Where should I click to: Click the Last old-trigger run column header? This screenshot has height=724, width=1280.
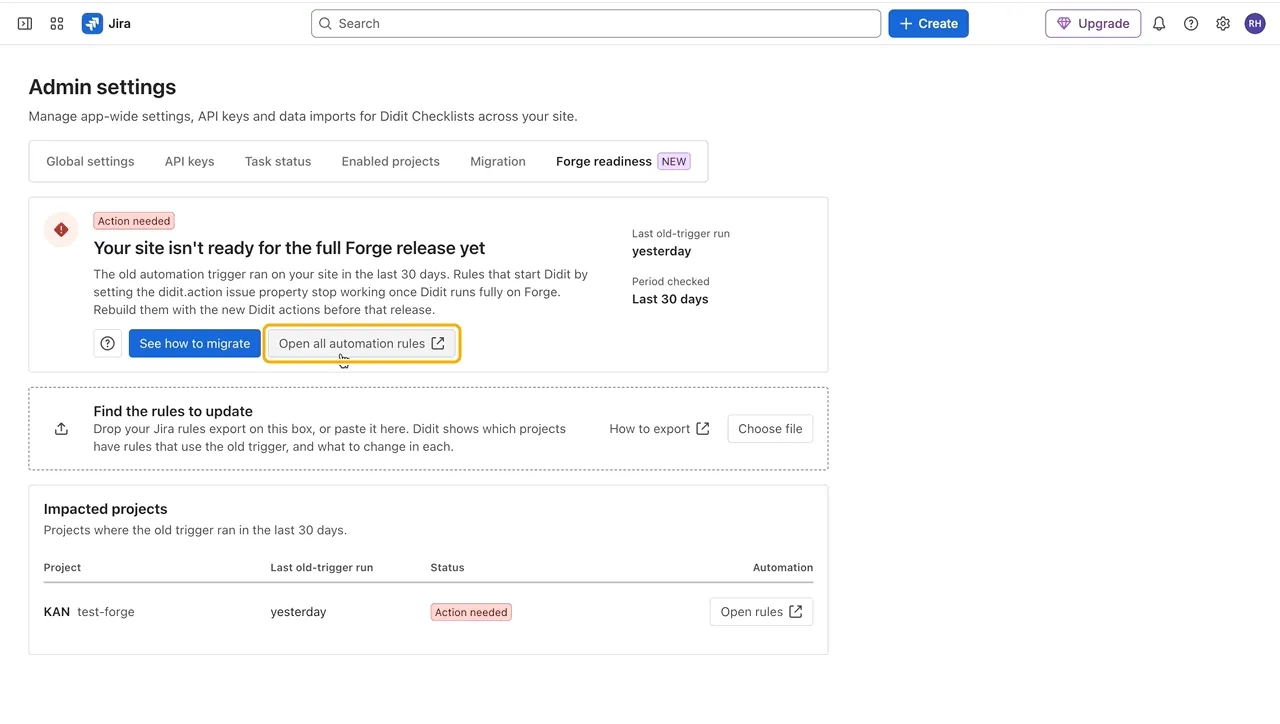coord(322,567)
